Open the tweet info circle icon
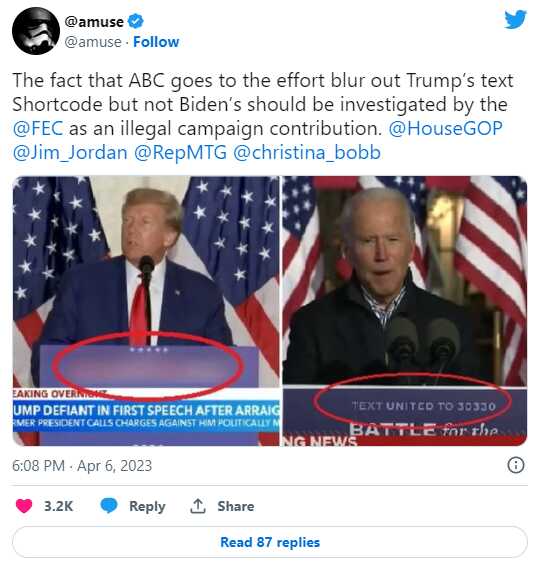This screenshot has height=566, width=539. [x=516, y=465]
